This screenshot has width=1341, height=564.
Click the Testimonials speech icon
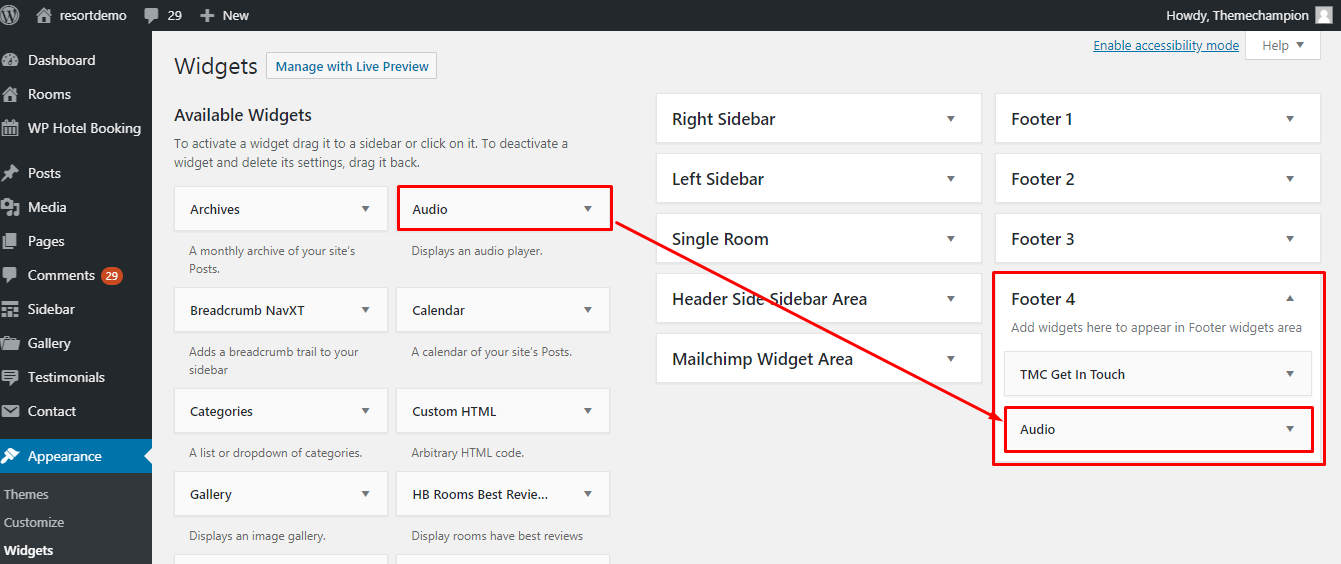pos(11,377)
